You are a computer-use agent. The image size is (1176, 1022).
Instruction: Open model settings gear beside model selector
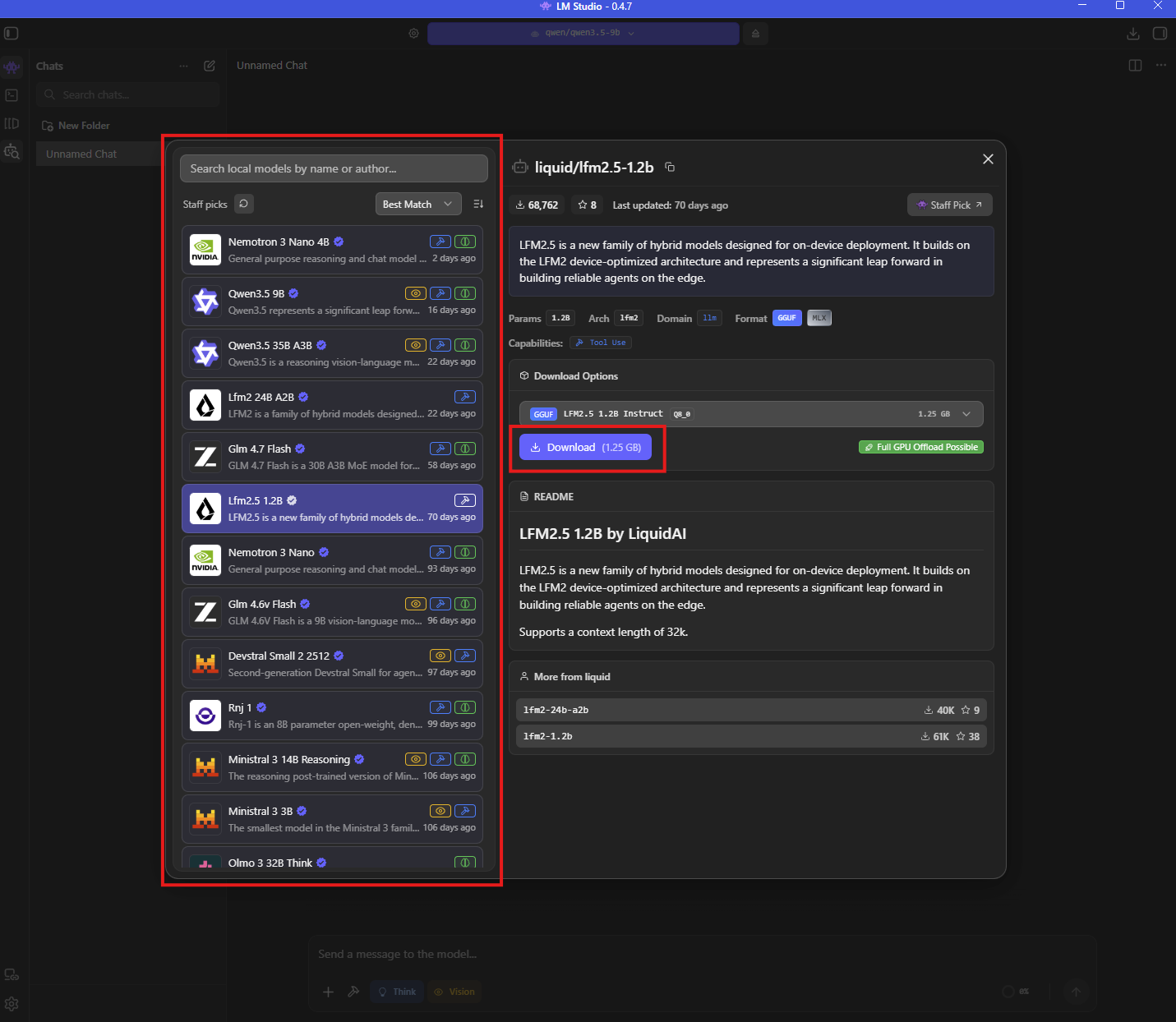point(413,34)
